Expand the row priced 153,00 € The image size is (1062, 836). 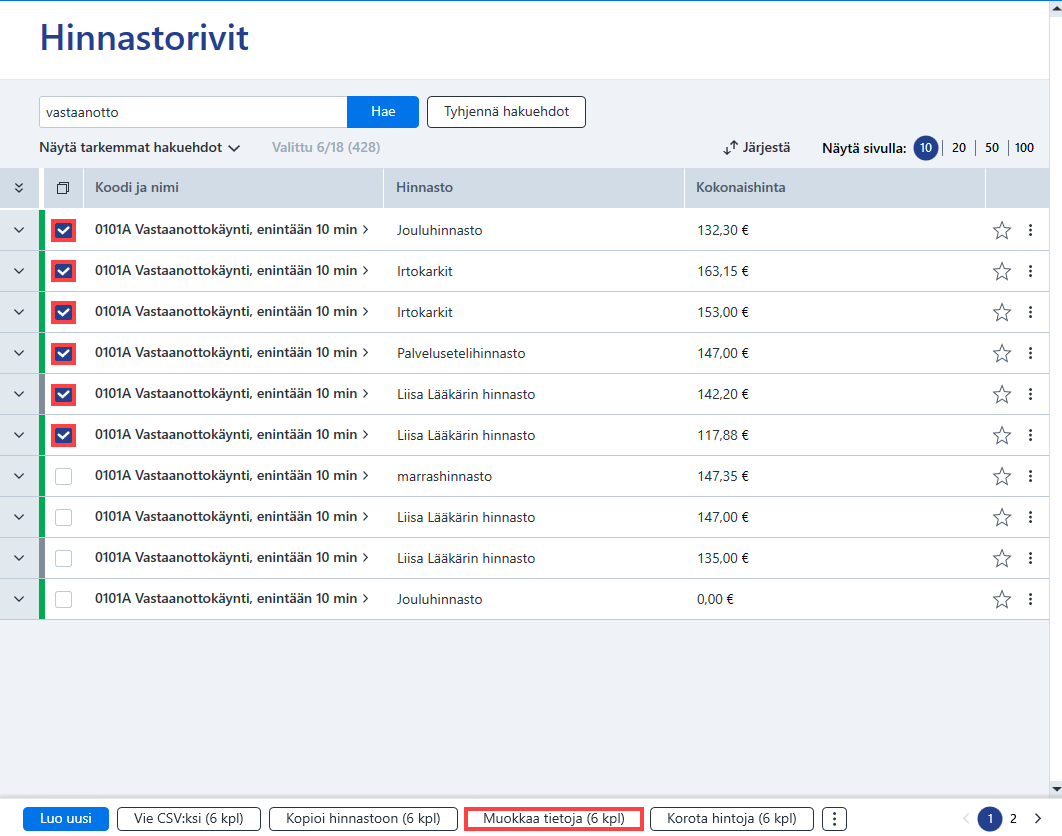coord(19,312)
